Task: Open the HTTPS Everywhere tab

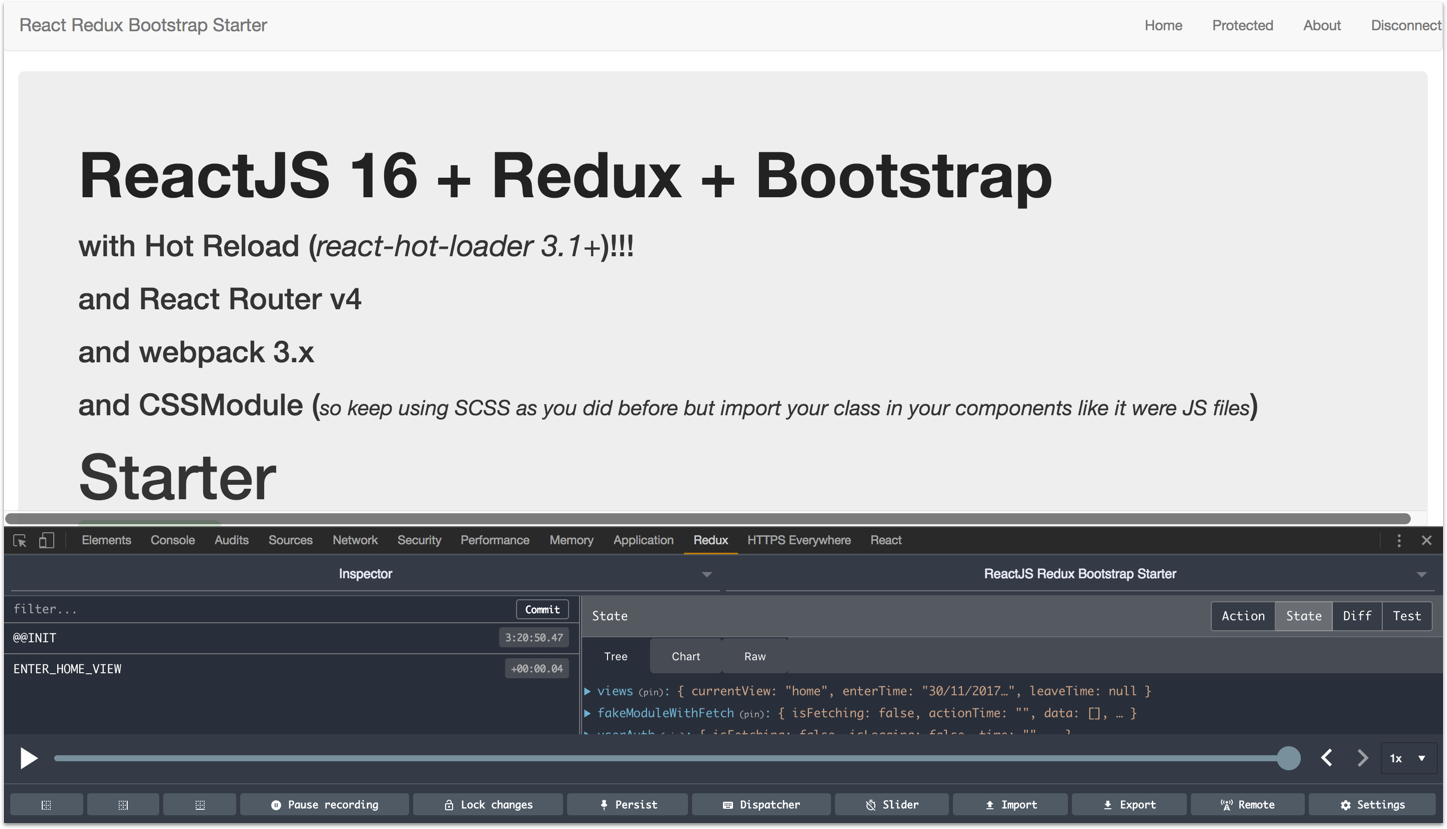Action: point(799,540)
